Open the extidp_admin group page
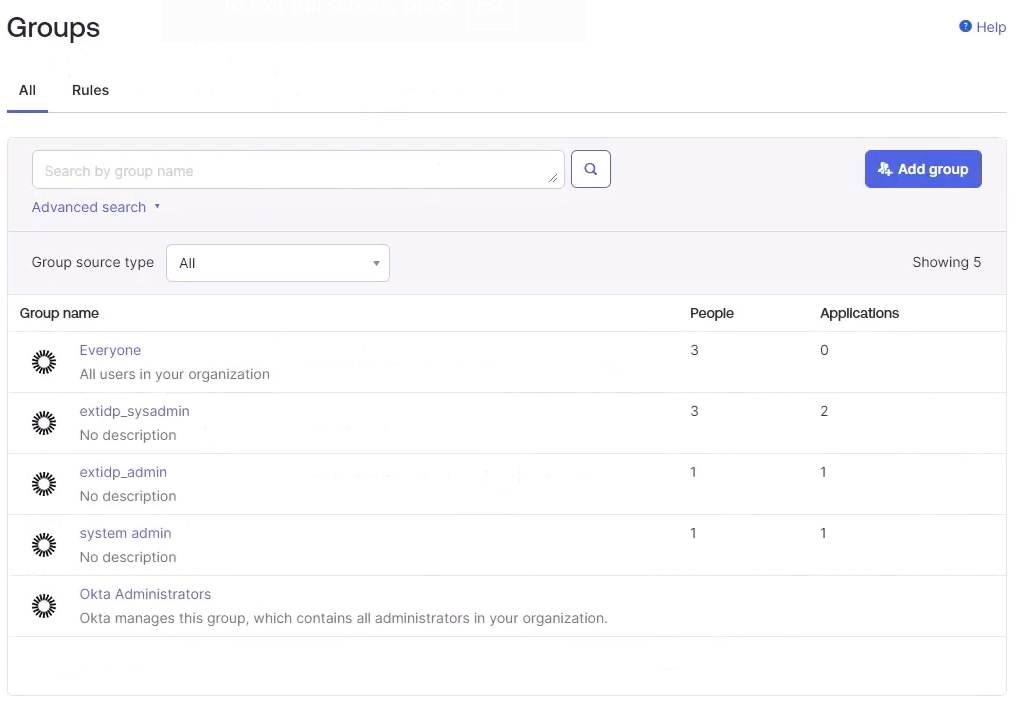Viewport: 1020px width, 708px height. pyautogui.click(x=123, y=472)
